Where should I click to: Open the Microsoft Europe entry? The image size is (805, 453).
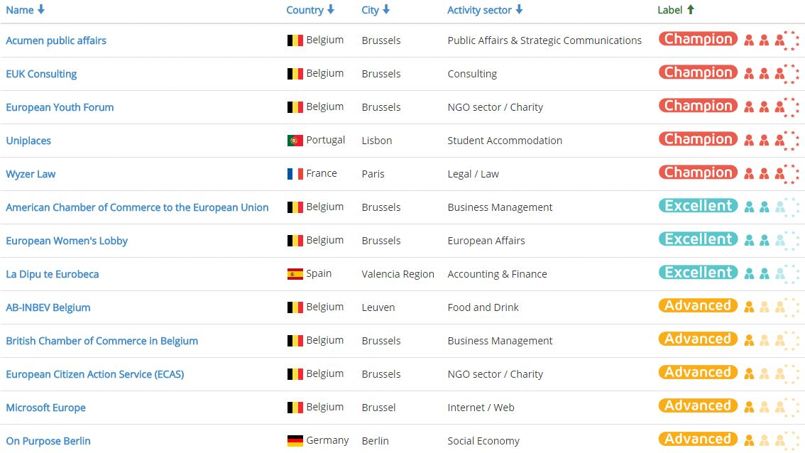(46, 408)
